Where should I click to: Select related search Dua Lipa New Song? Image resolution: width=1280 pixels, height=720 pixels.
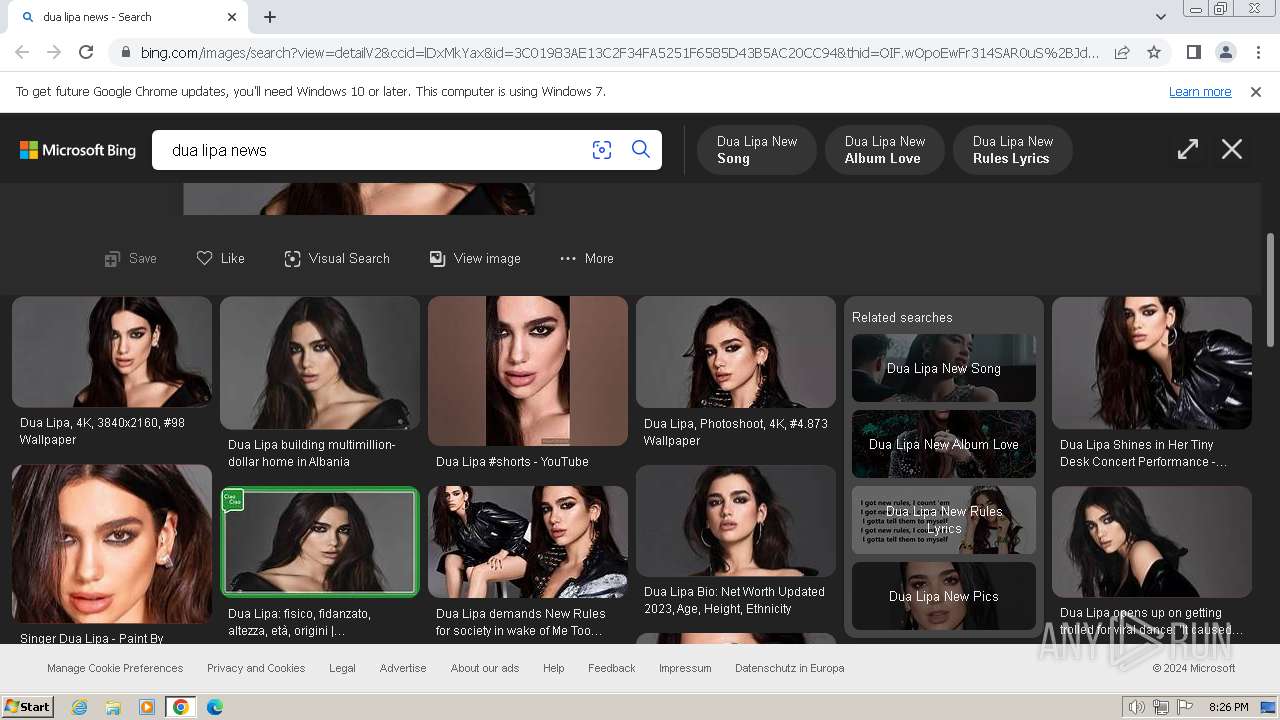point(944,368)
